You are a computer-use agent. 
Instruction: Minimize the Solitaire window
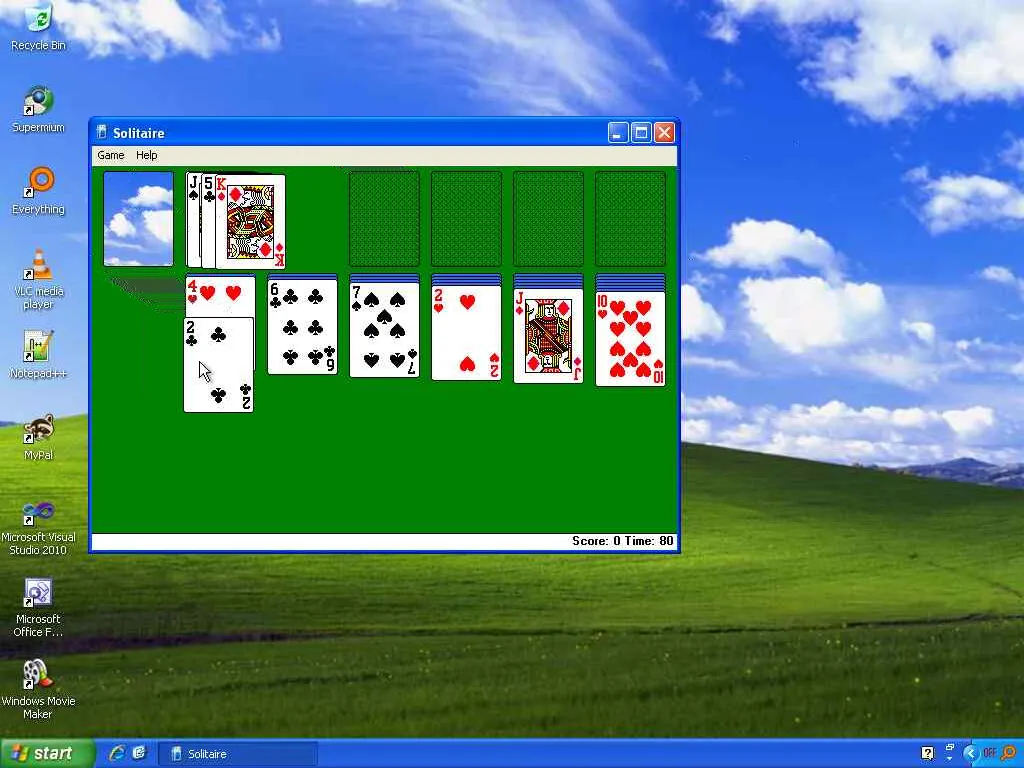(618, 133)
